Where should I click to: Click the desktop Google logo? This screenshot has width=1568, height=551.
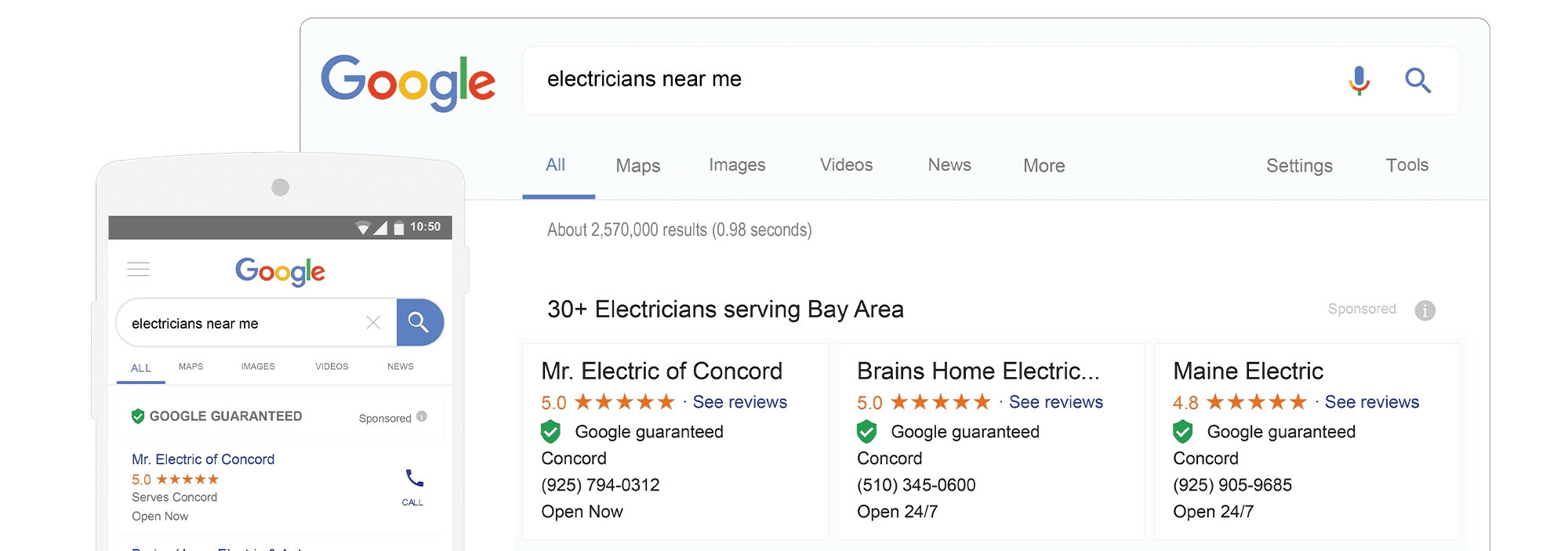408,82
